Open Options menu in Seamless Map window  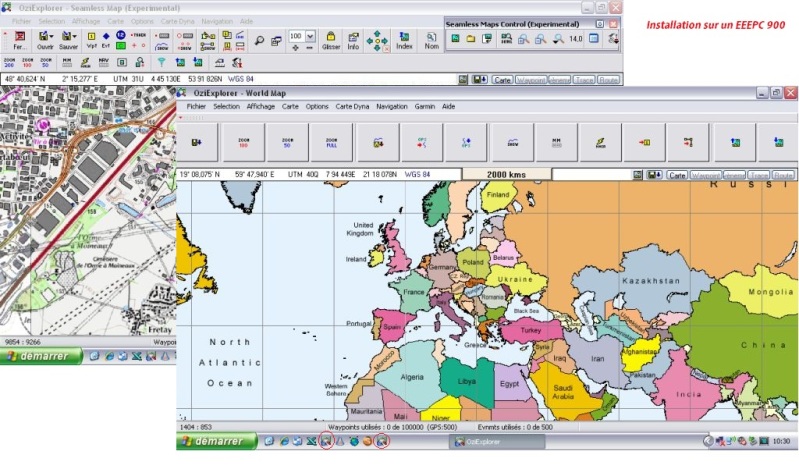pos(142,21)
